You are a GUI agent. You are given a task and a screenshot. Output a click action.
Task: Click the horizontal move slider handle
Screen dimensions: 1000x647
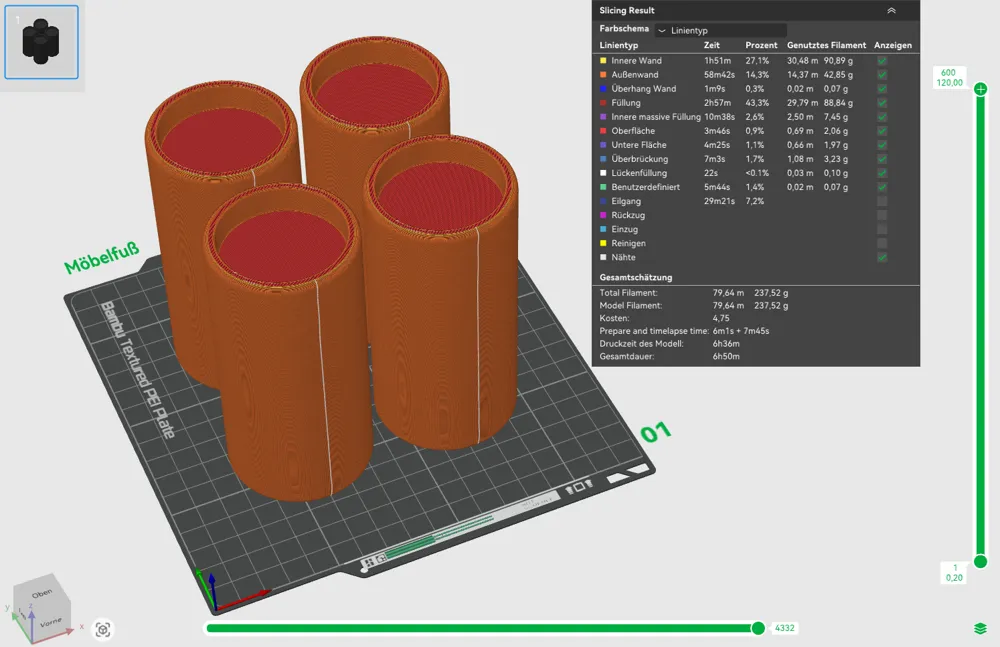[758, 628]
